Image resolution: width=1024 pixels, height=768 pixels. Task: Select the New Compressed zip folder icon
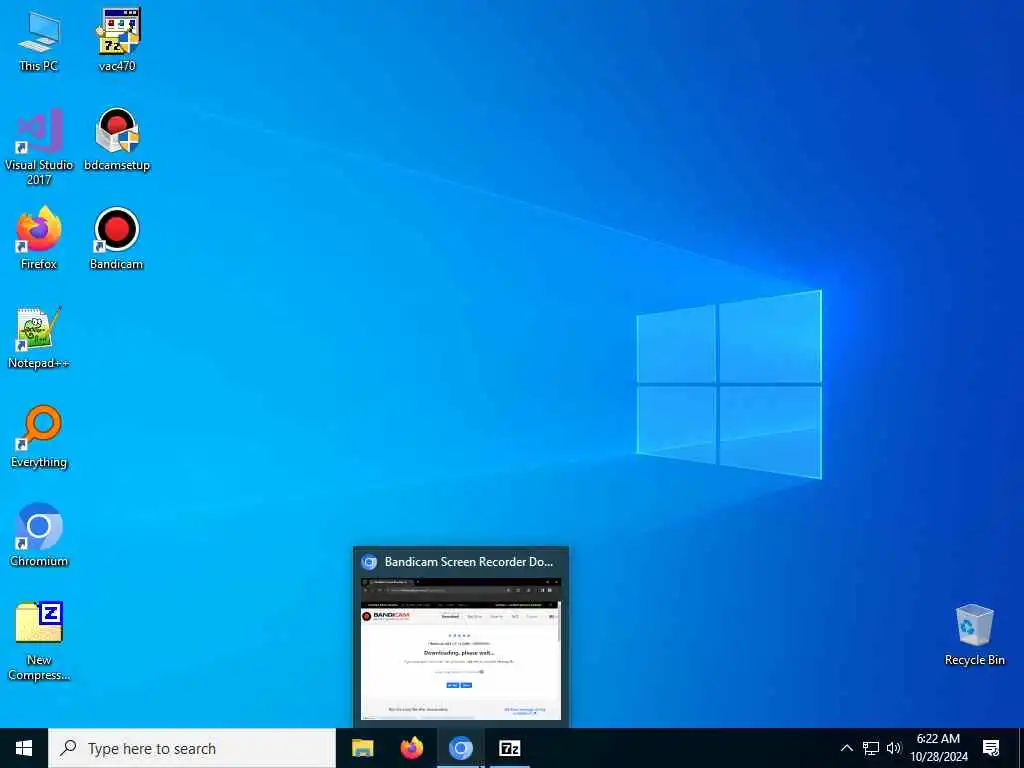(39, 641)
